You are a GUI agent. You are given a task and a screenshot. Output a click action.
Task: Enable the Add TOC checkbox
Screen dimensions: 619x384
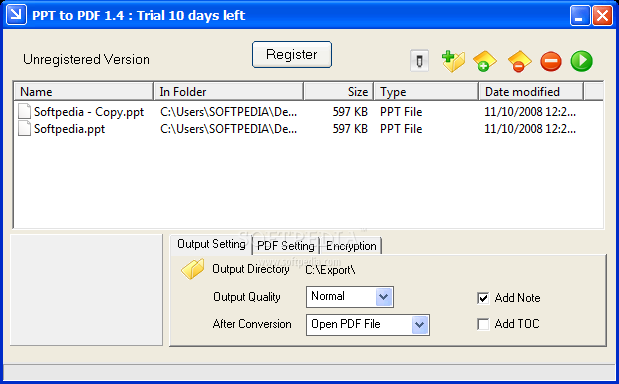tap(483, 324)
